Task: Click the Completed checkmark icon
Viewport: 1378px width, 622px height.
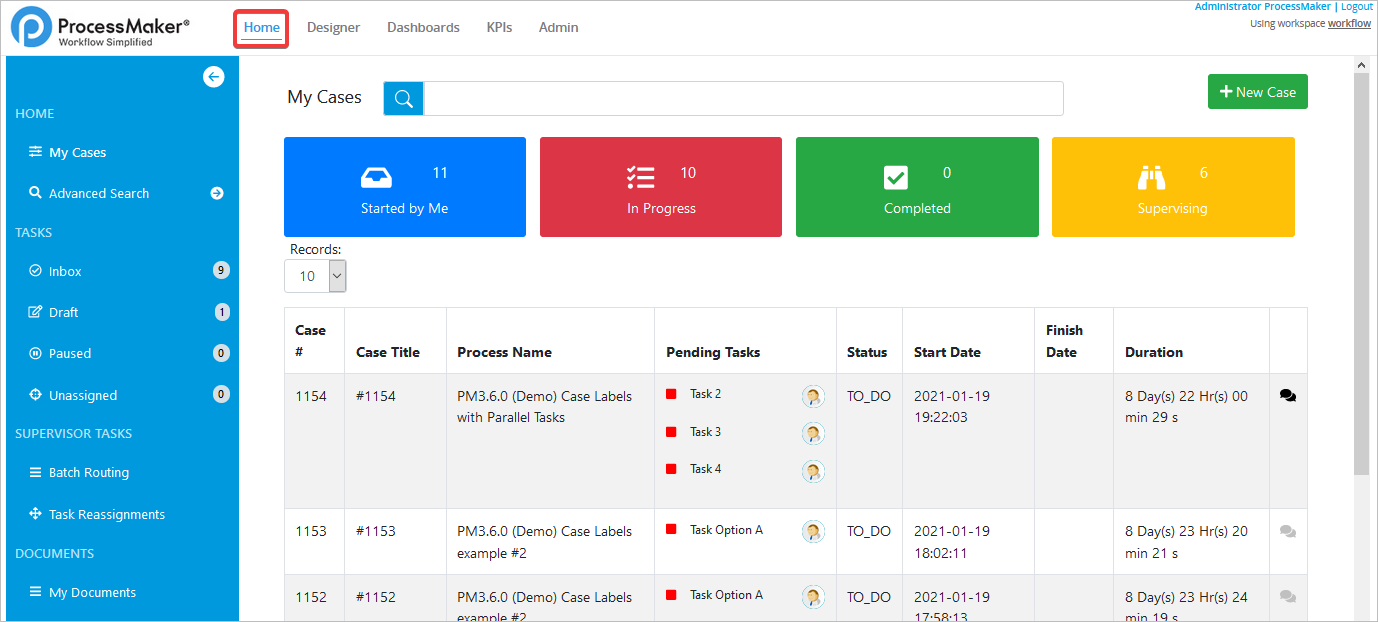Action: click(896, 175)
